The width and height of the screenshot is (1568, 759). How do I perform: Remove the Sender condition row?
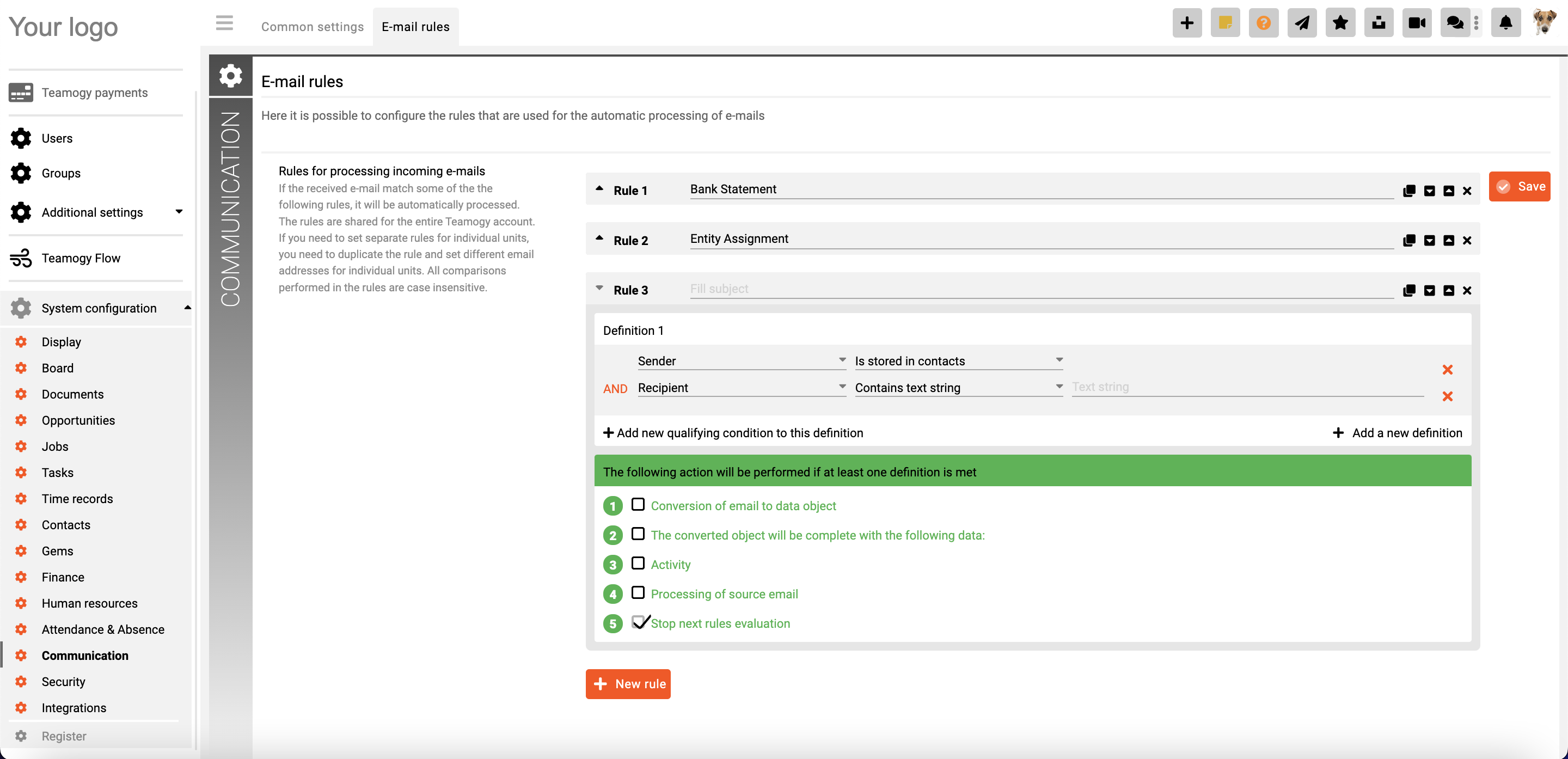tap(1447, 370)
